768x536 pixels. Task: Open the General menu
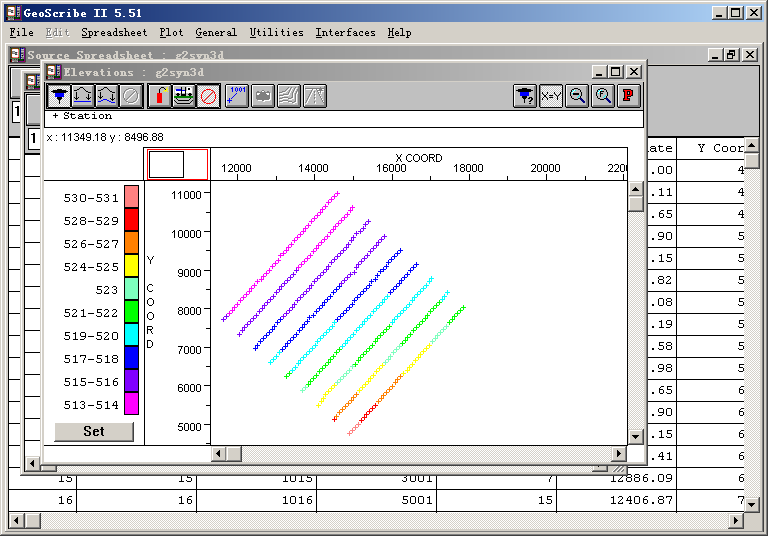[x=216, y=32]
